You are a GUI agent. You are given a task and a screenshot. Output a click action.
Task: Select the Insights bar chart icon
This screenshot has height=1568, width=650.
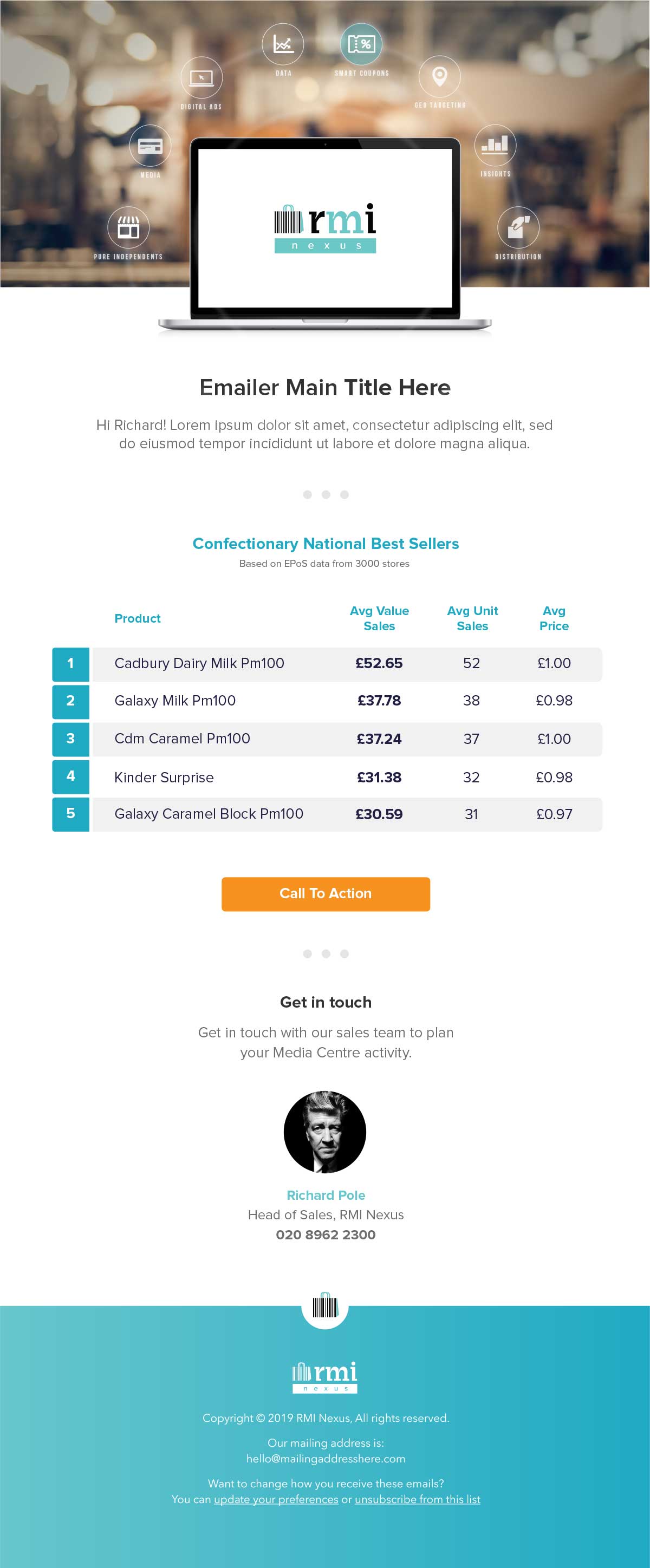tap(495, 145)
